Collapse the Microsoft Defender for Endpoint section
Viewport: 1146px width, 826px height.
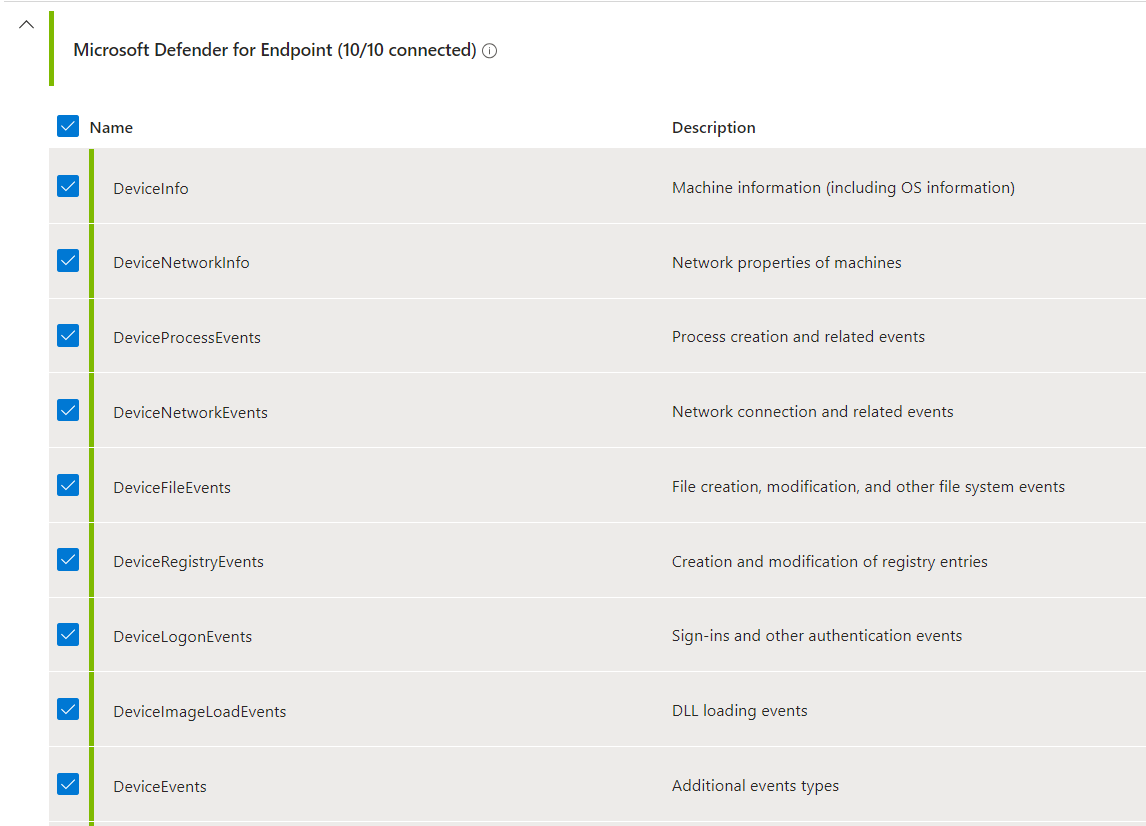[x=27, y=24]
